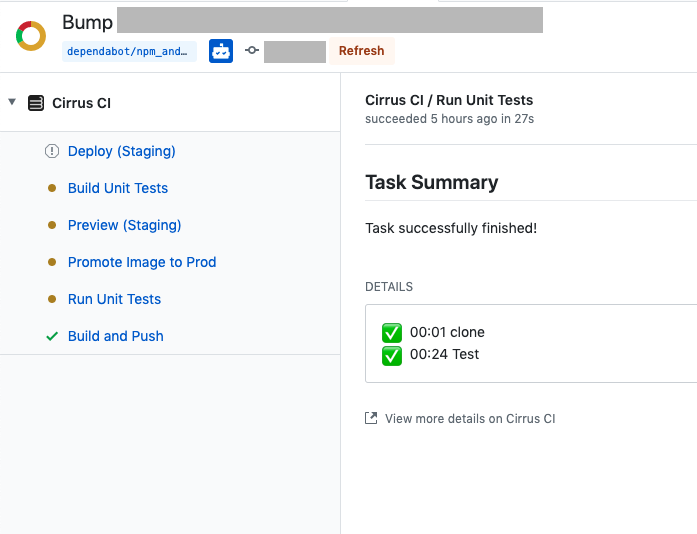Collapse the Cirrus CI check group

point(12,102)
